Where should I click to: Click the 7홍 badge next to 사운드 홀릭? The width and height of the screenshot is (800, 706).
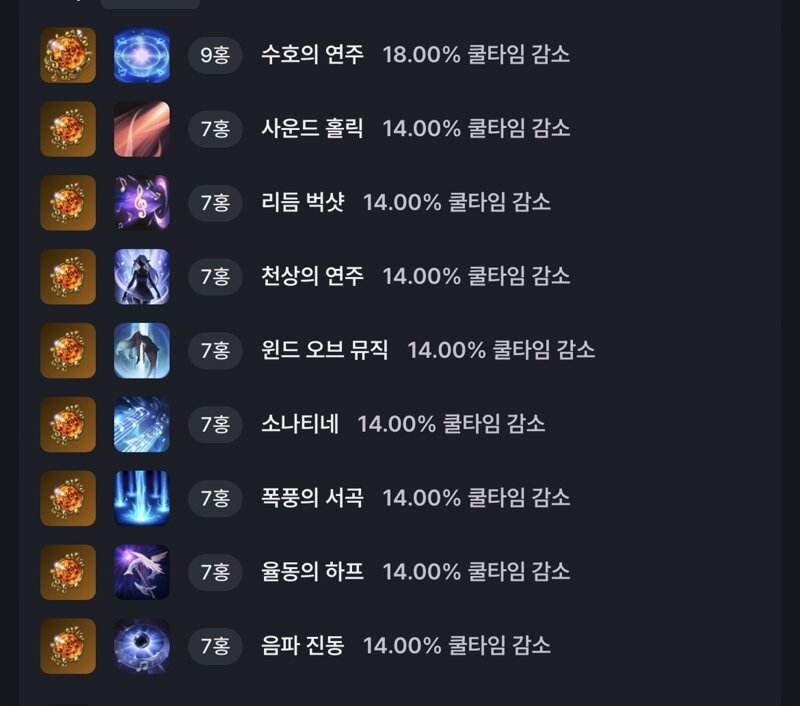(x=215, y=129)
